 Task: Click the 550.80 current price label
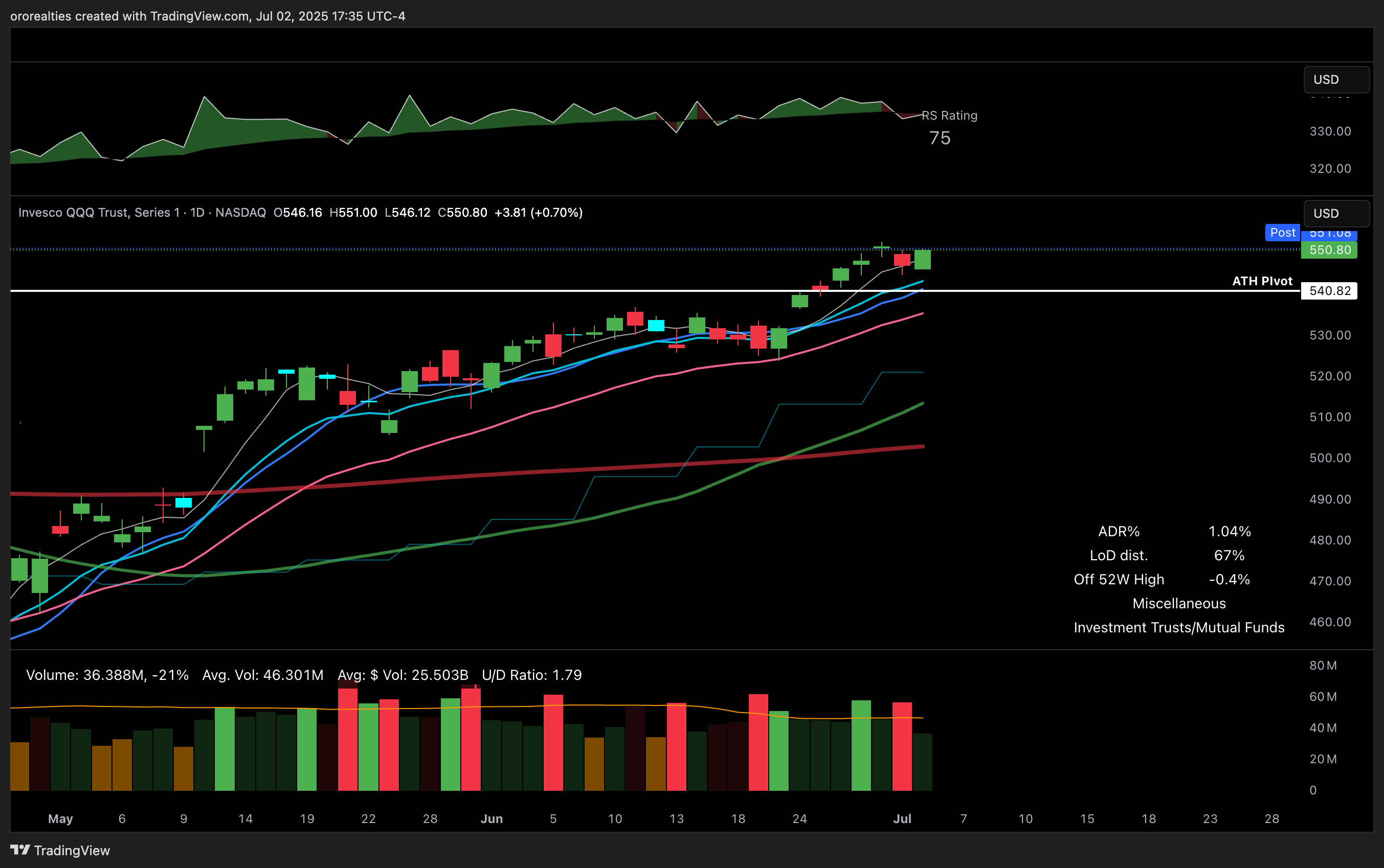(x=1329, y=250)
